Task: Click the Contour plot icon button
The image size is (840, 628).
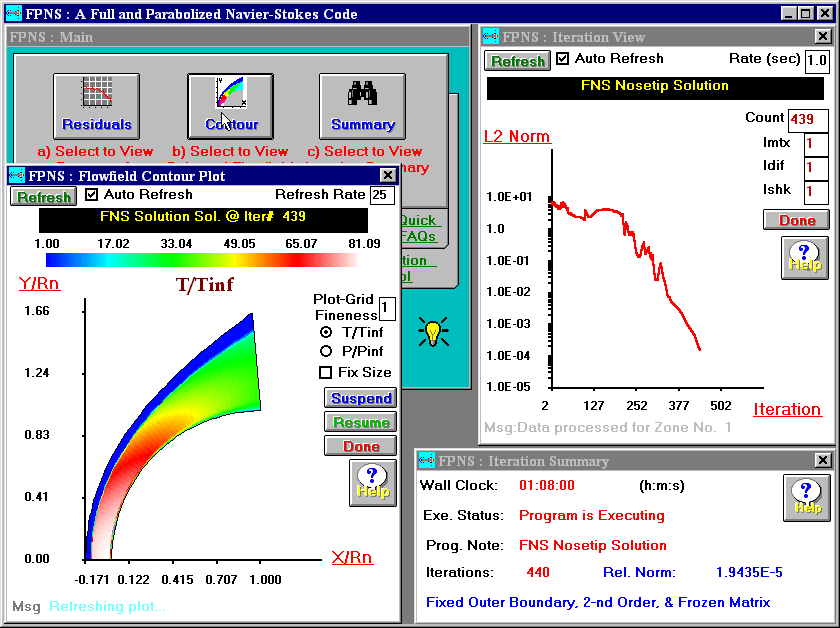Action: [231, 106]
